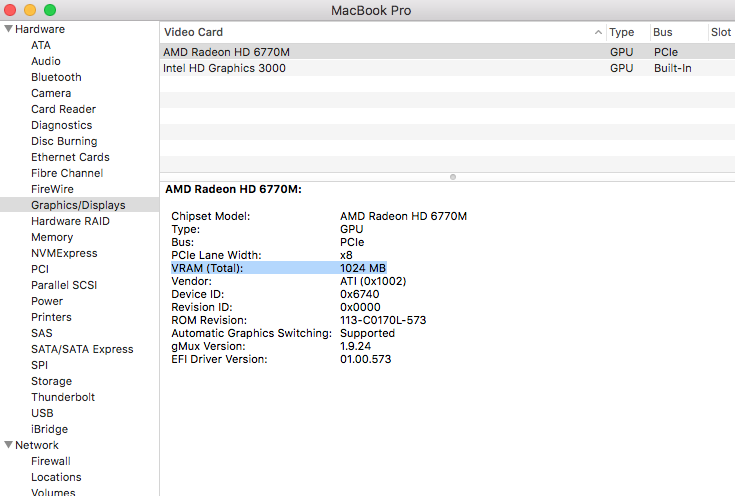Screen dimensions: 735x496
Task: Click the split pane divider handle
Action: [x=452, y=177]
